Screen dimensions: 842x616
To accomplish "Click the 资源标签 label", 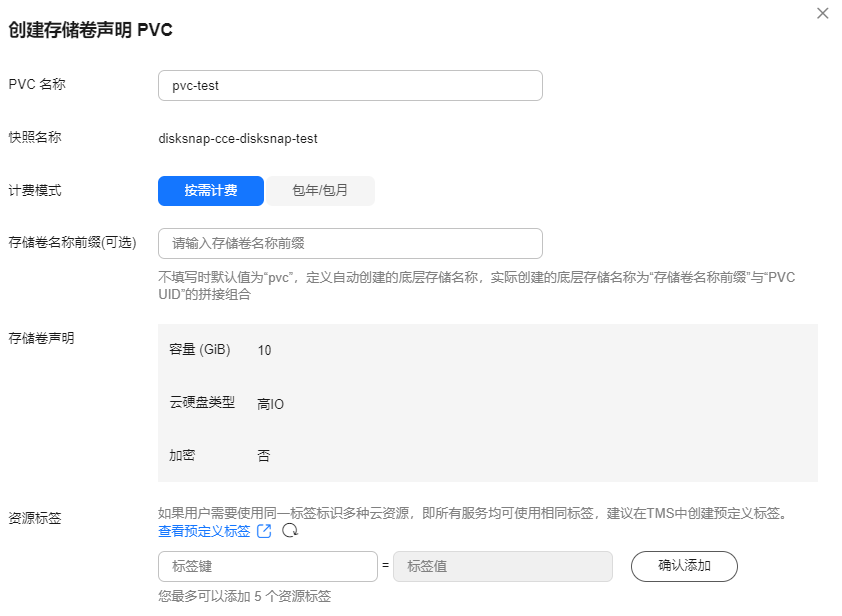I will coord(35,518).
